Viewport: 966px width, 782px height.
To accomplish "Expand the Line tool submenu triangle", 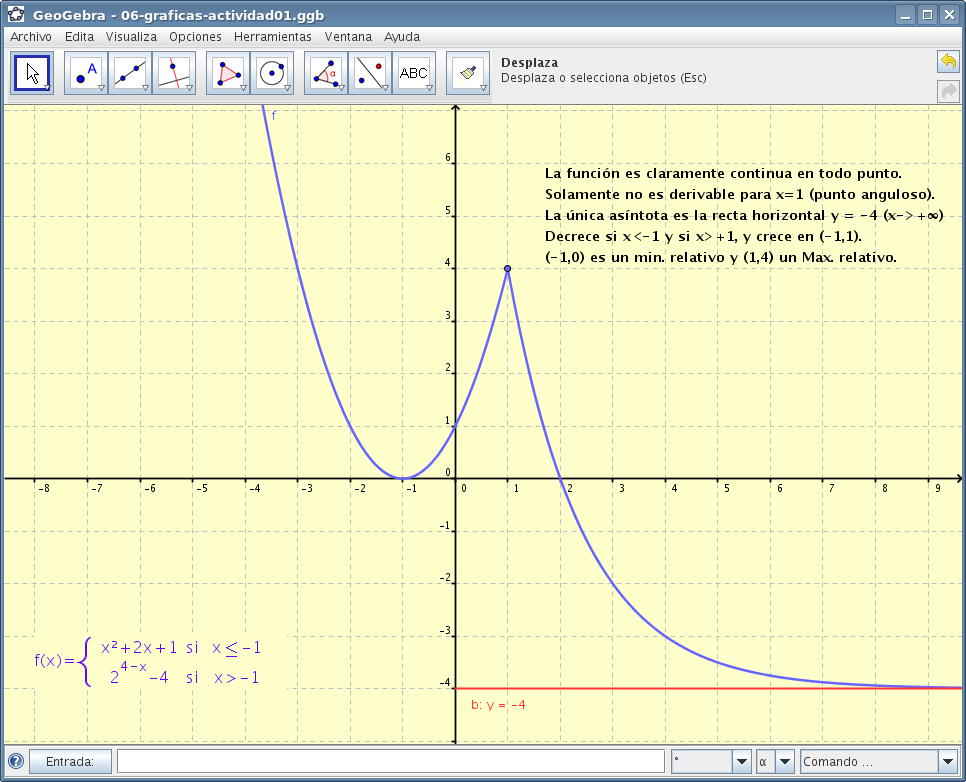I will click(145, 88).
